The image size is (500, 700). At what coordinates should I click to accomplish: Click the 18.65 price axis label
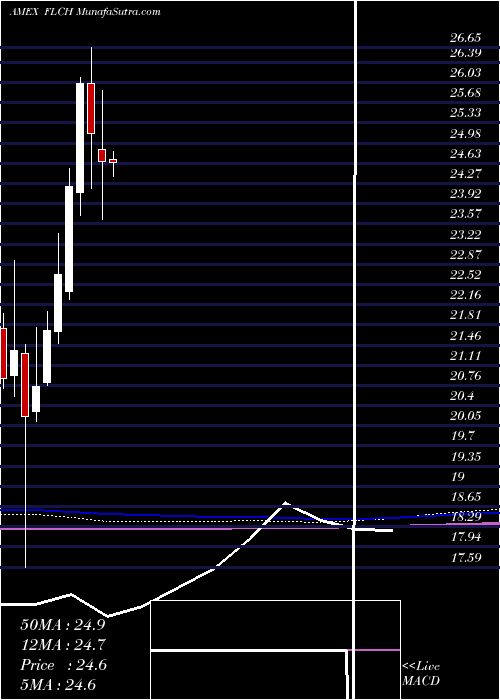pyautogui.click(x=466, y=497)
